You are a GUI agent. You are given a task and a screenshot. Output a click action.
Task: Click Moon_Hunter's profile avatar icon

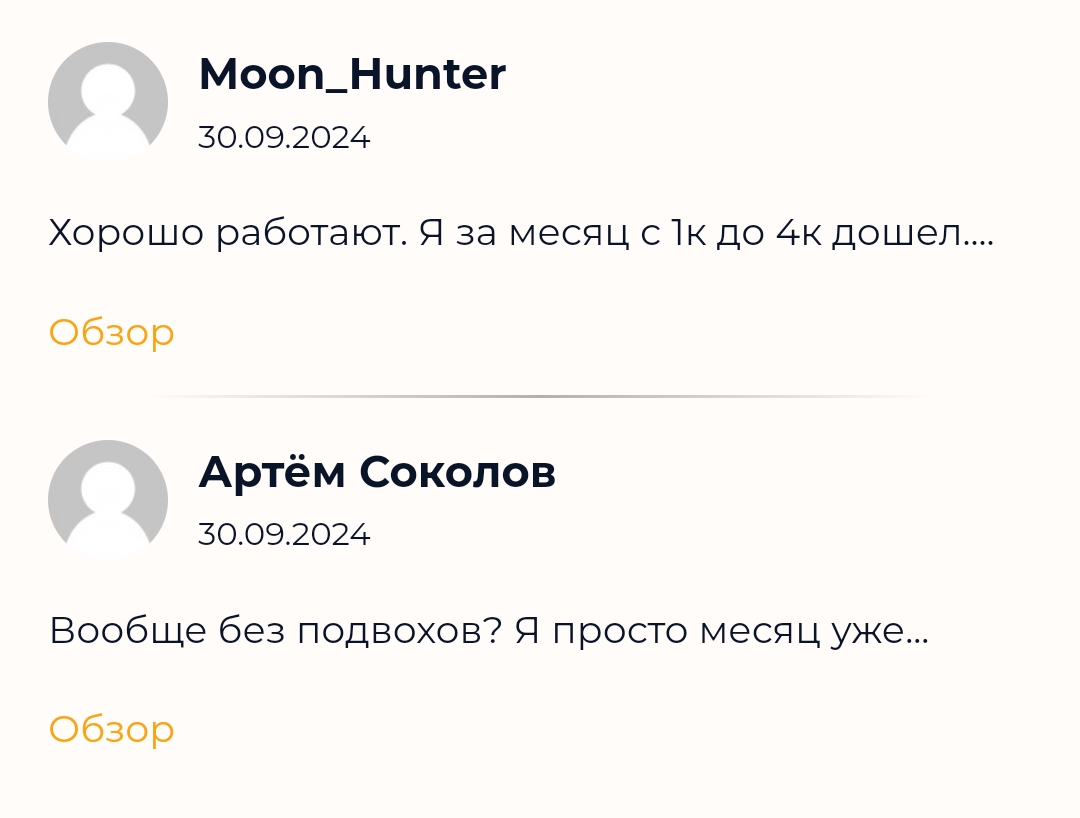click(108, 101)
